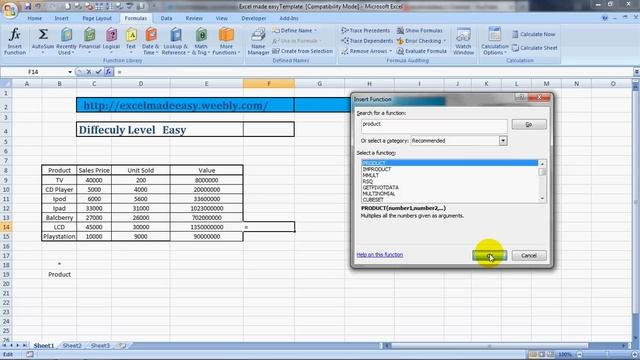Select column F header
This screenshot has width=640, height=360.
point(269,84)
